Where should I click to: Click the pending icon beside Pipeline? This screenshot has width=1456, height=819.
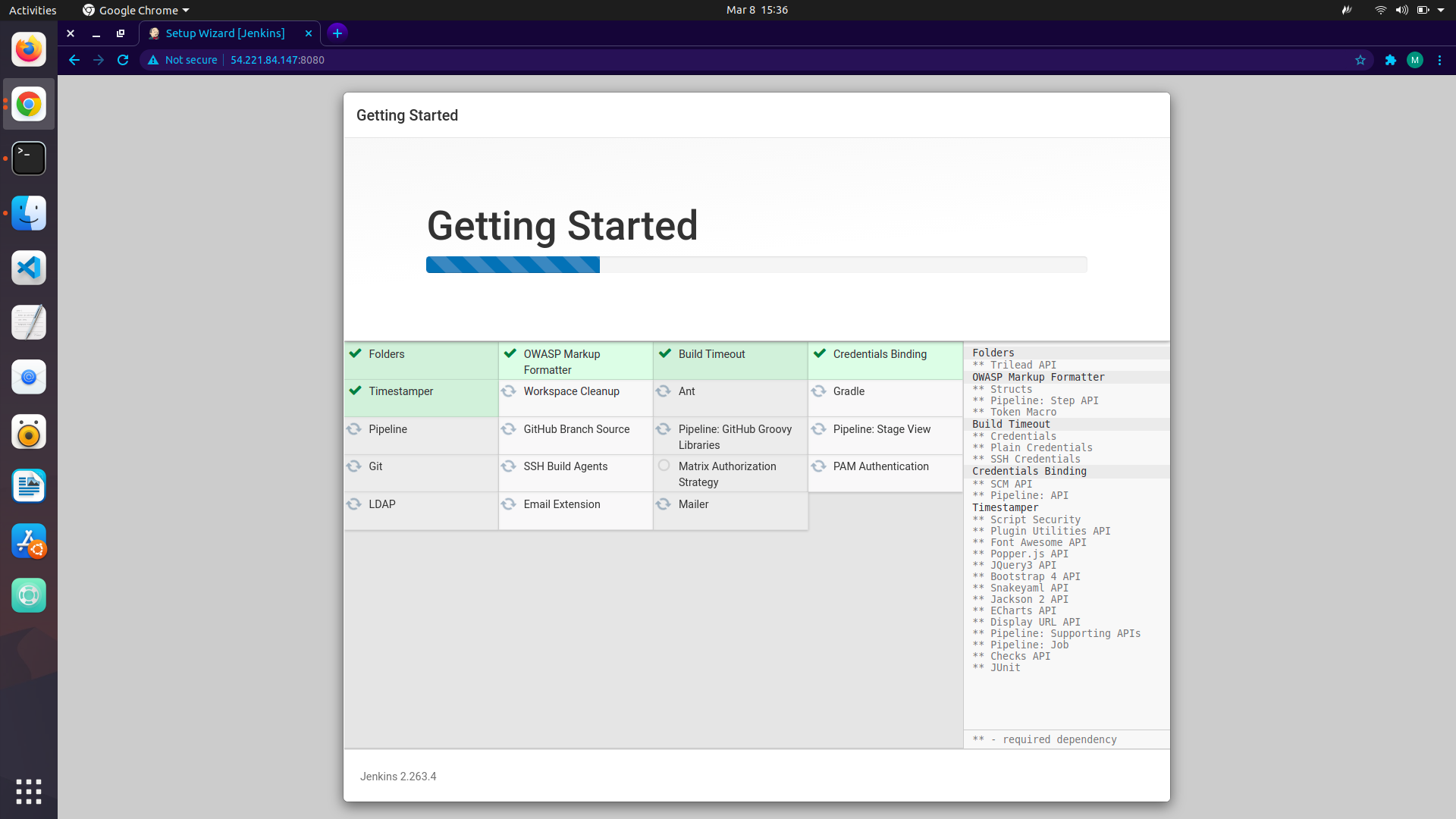click(353, 428)
